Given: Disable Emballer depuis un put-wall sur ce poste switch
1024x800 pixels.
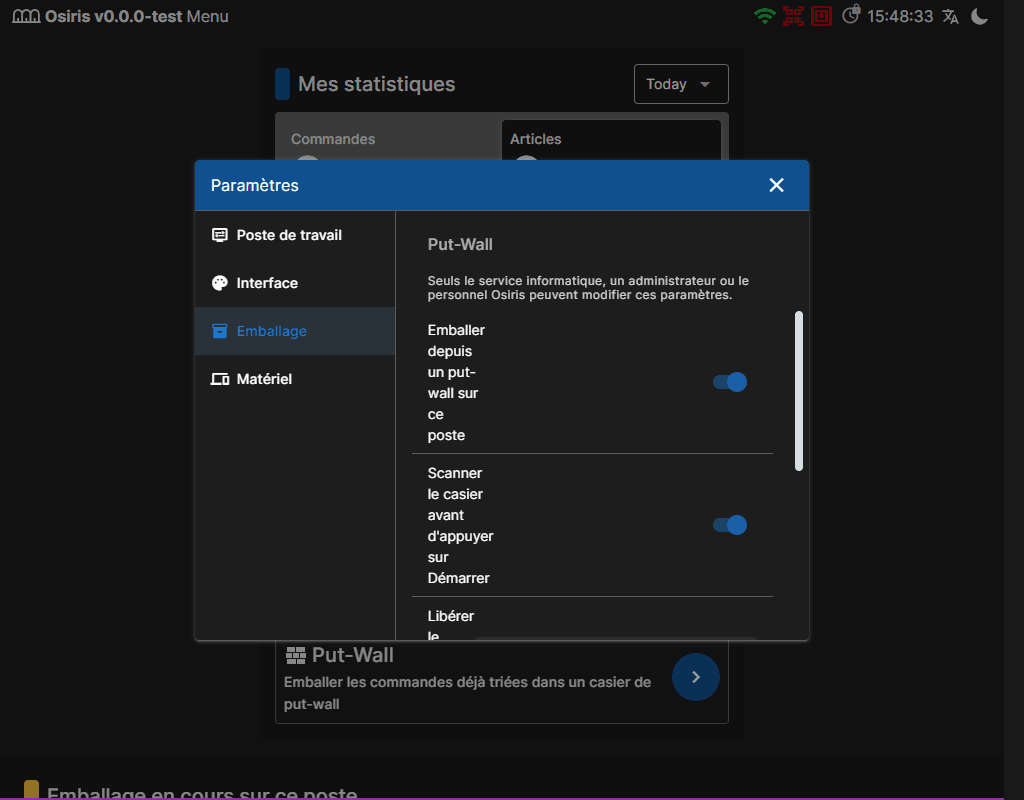Looking at the screenshot, I should coord(729,382).
